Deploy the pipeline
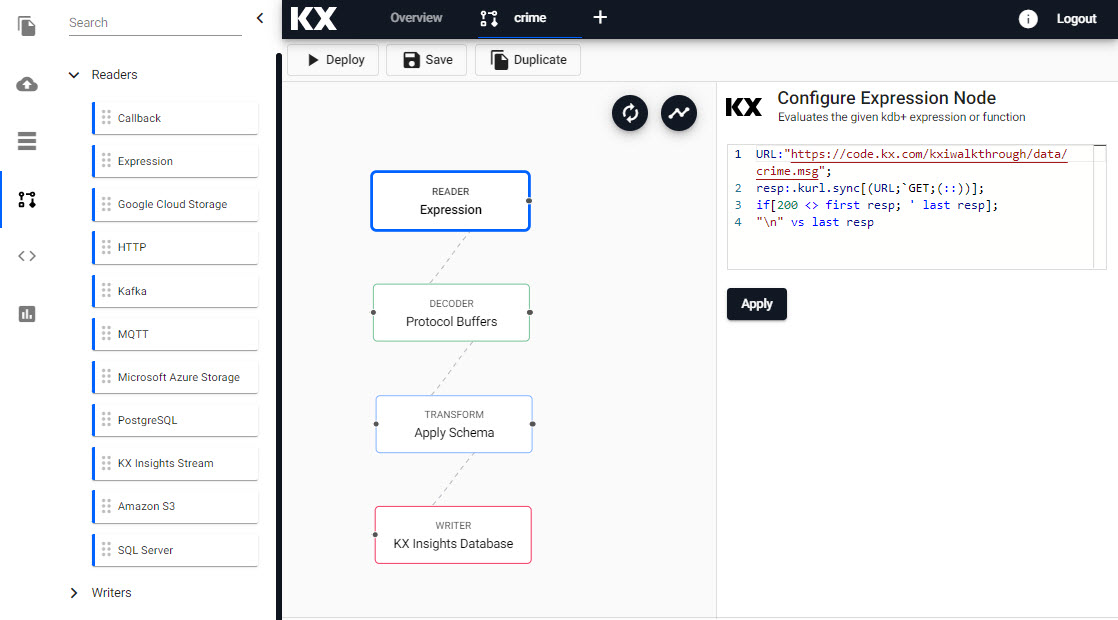 (333, 60)
